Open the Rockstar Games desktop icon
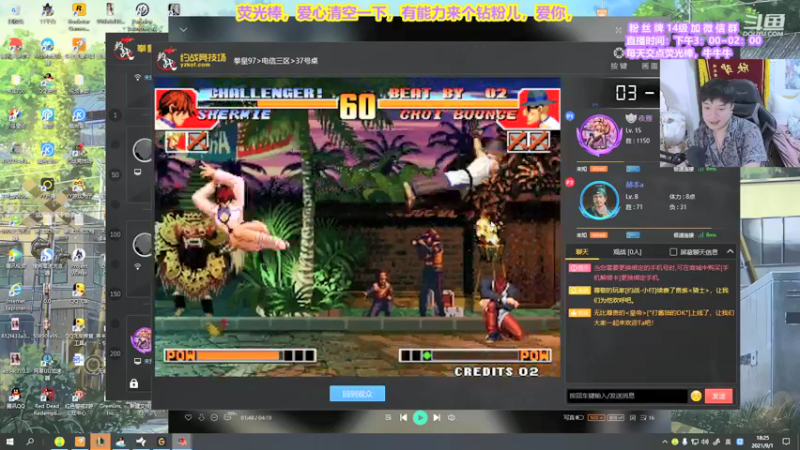Screen dimensions: 800x450 79,16
